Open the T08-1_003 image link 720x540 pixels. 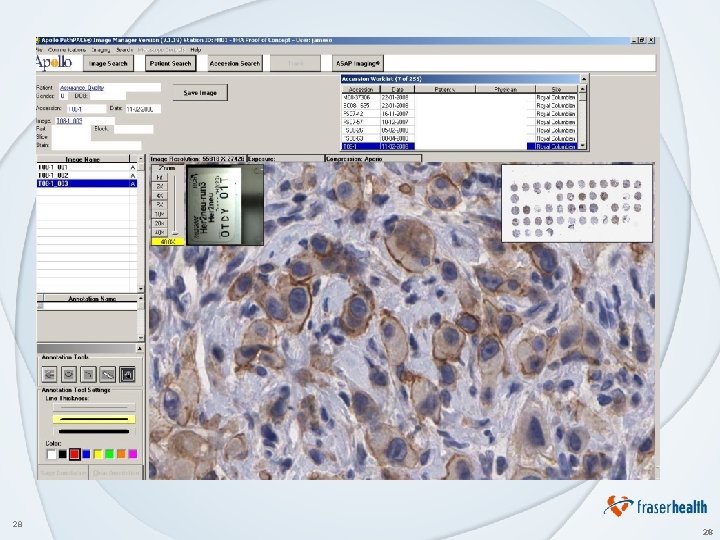[69, 121]
